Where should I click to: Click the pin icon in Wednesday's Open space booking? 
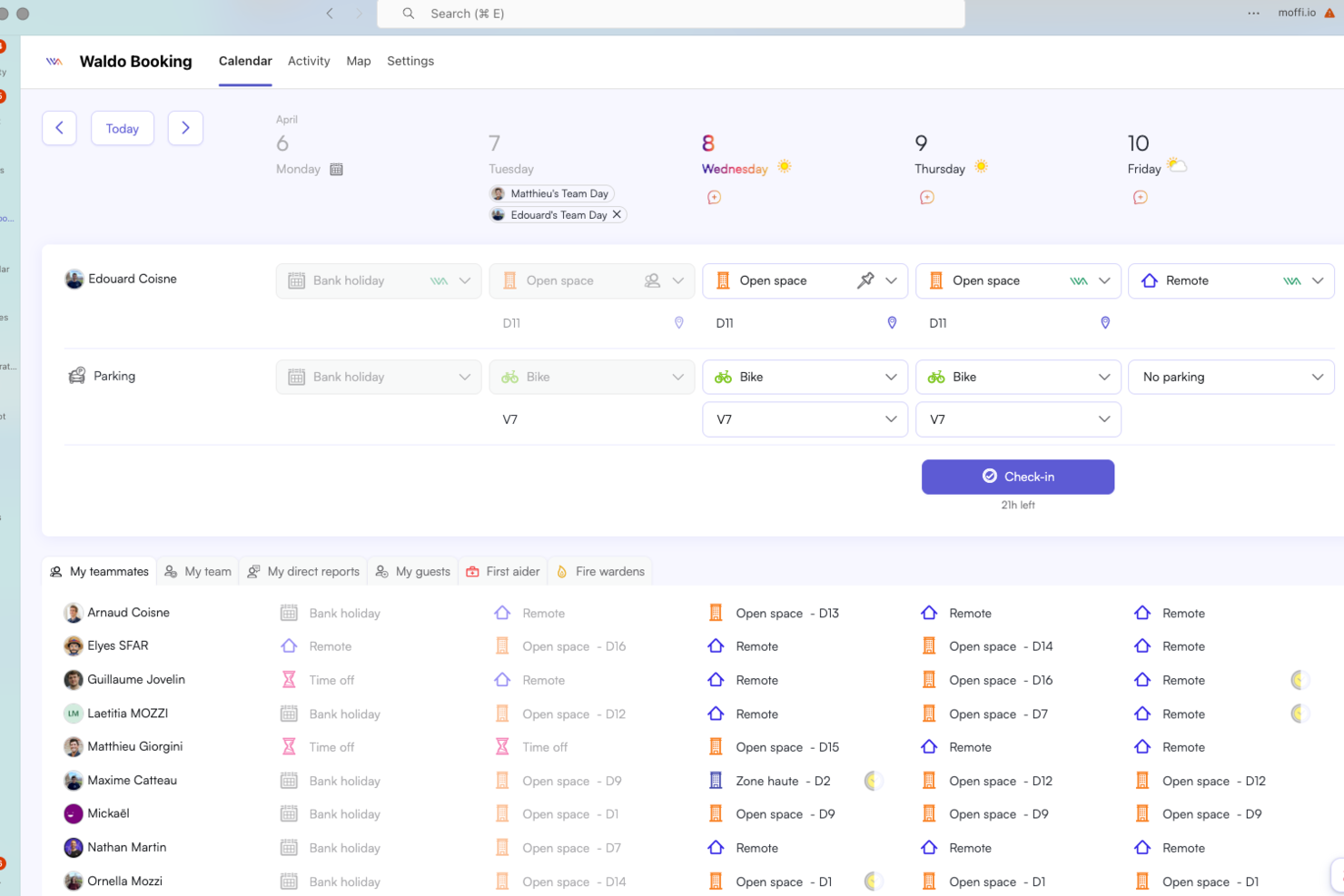[865, 281]
